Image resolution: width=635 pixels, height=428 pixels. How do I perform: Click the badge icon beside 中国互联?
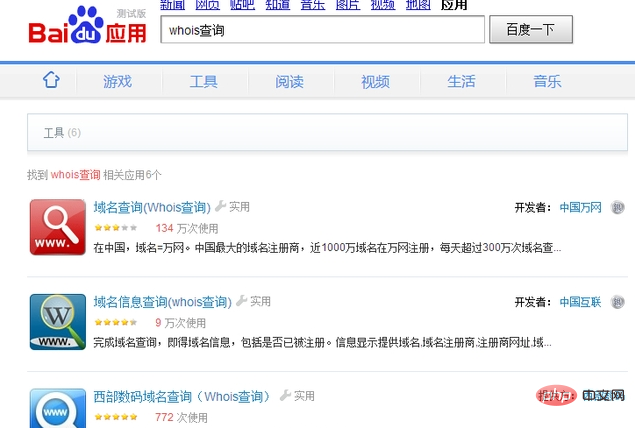point(617,302)
